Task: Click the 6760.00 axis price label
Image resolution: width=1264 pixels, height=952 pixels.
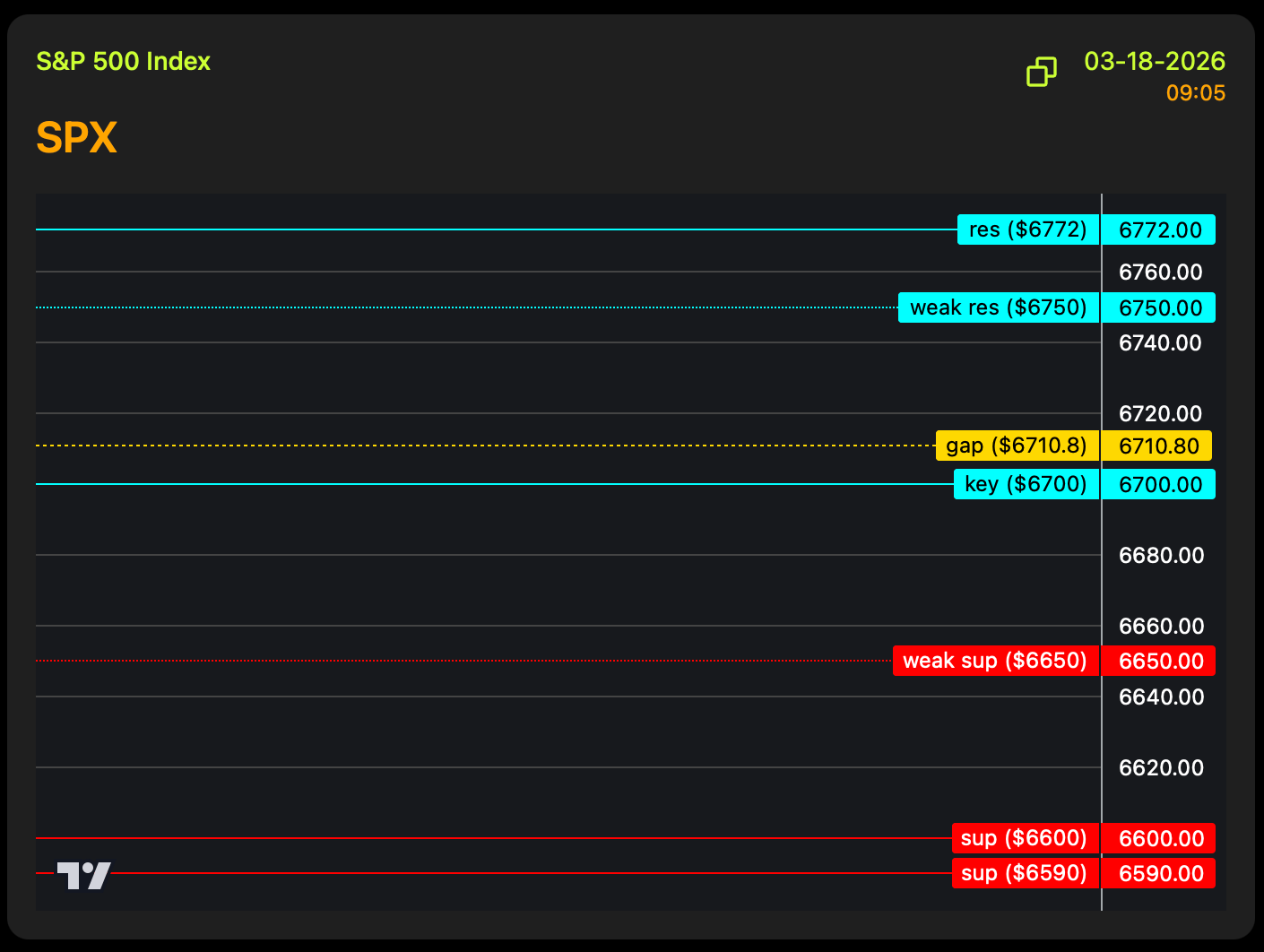Action: (x=1161, y=272)
